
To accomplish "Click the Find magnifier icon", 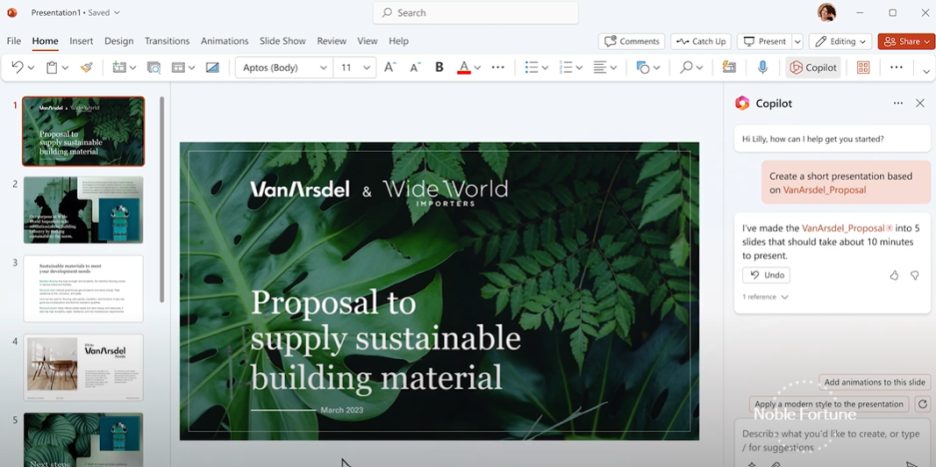I will tap(686, 67).
